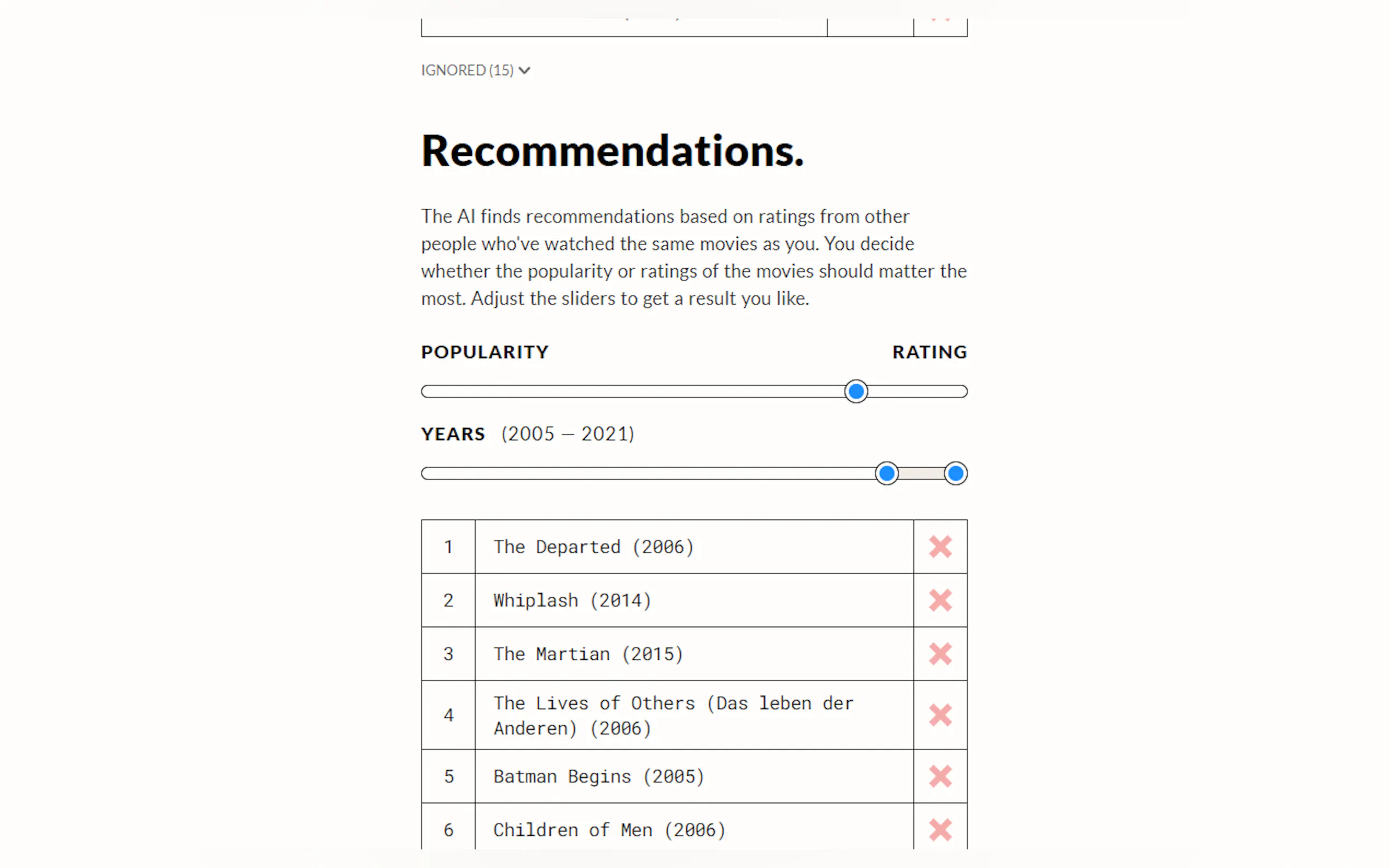1389x868 pixels.
Task: Open Batman Begins (2005) entry
Action: click(x=598, y=776)
